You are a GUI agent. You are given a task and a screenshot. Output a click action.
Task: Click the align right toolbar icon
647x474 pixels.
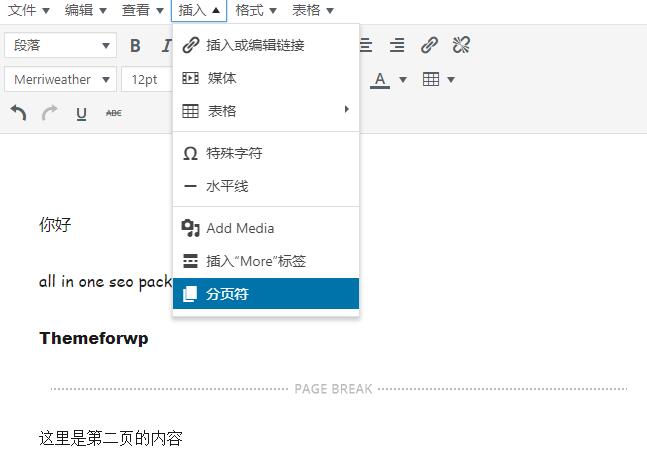(x=397, y=45)
